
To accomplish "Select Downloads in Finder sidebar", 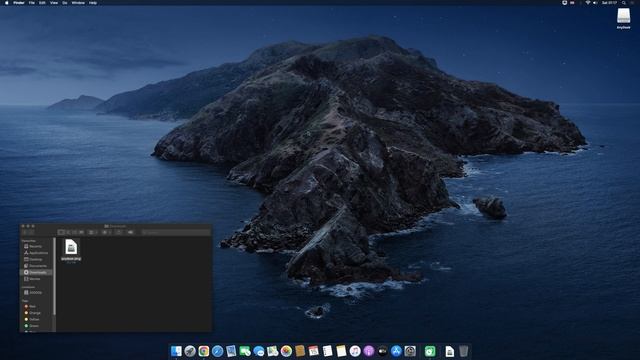I will tap(36, 272).
